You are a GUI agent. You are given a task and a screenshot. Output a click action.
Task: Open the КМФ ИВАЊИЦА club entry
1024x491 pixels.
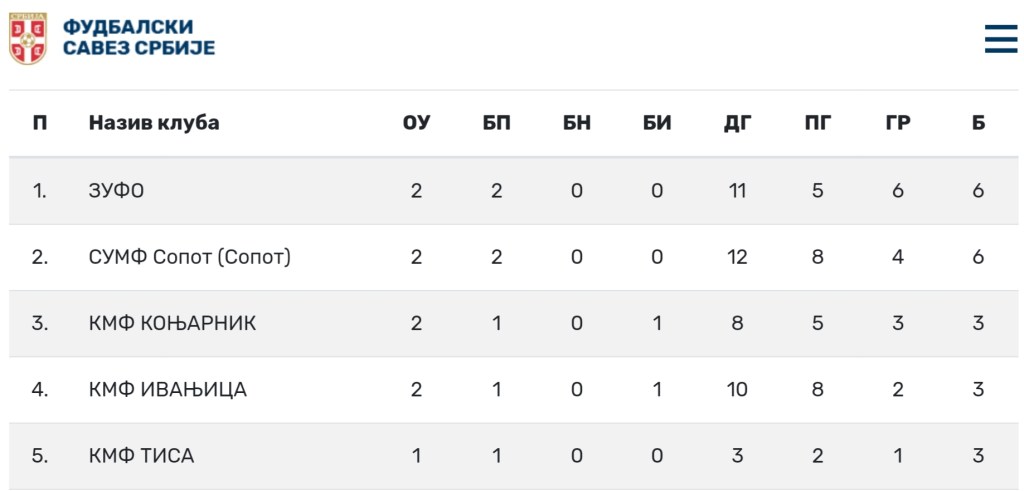coord(167,389)
